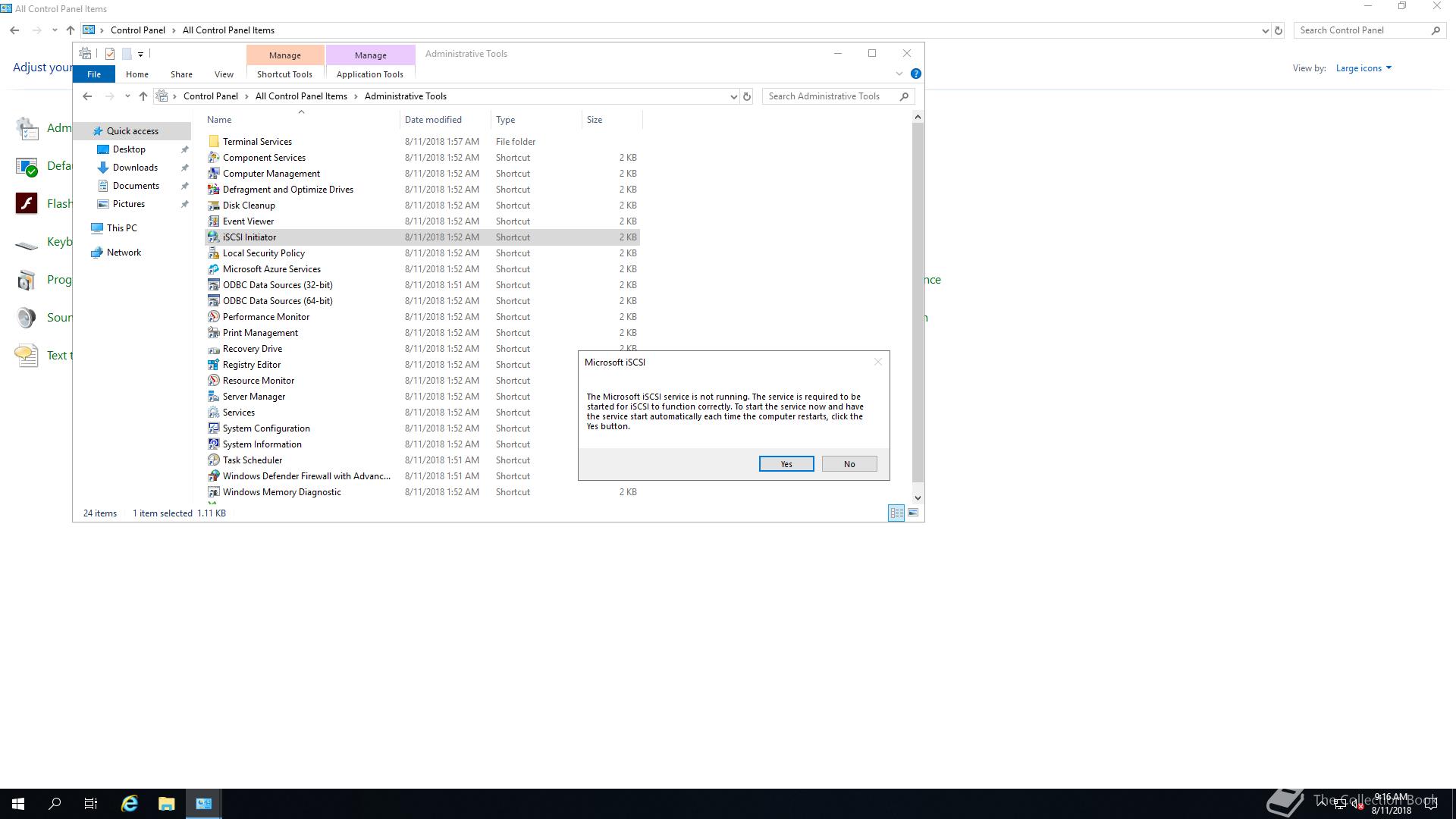Select the Performance Monitor icon
Screen dimensions: 1456x819
(x=214, y=317)
